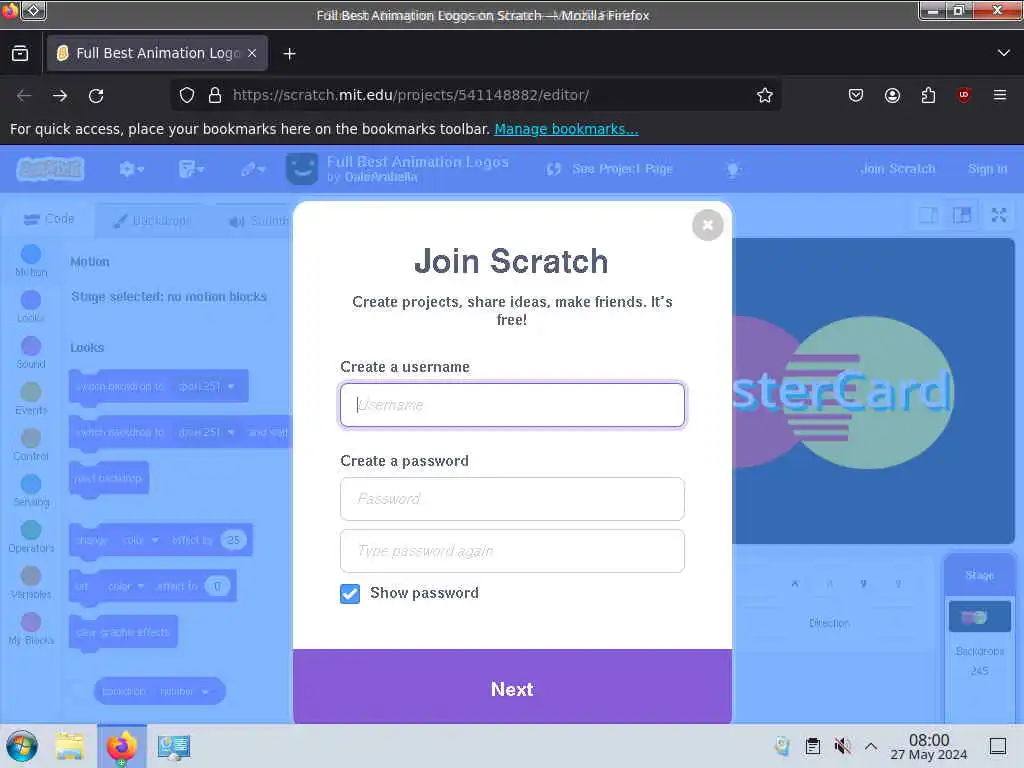
Task: Toggle muted volume icon in tray
Action: coord(842,746)
